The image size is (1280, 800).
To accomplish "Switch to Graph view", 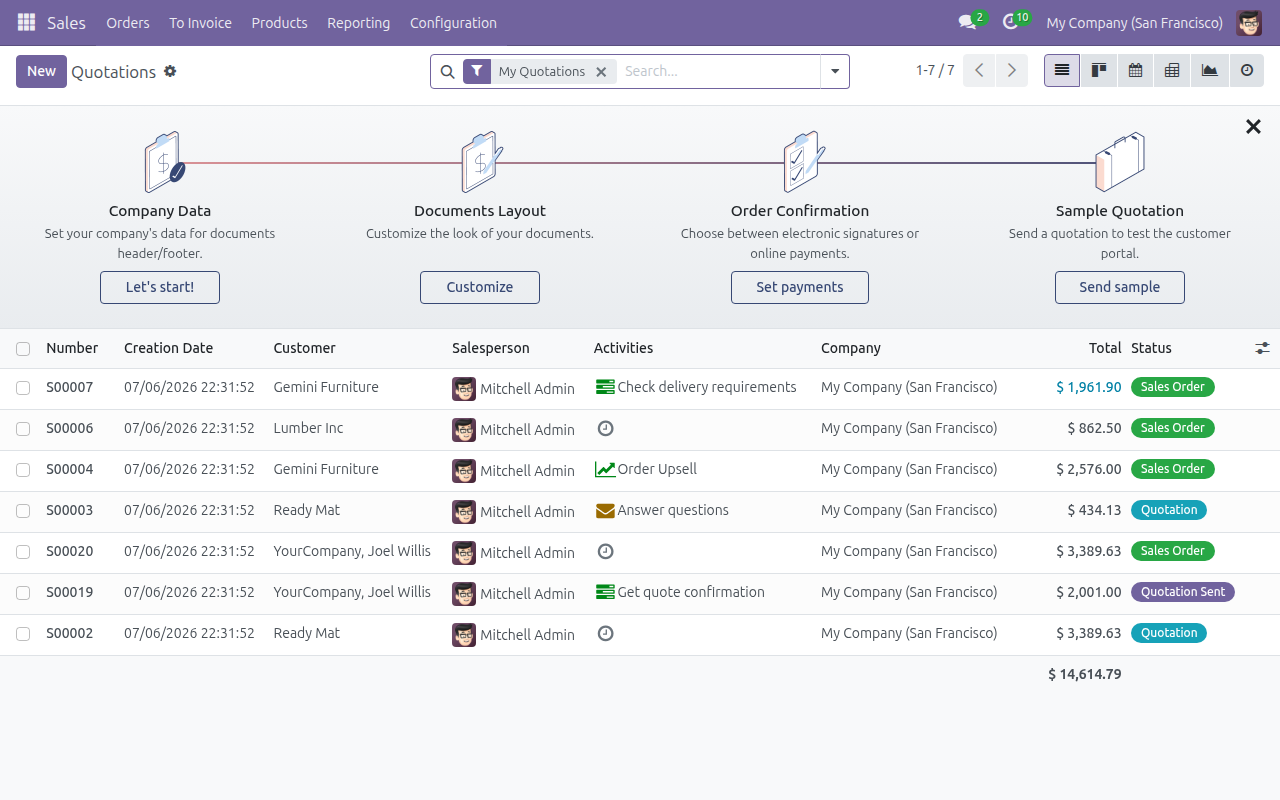I will click(x=1210, y=71).
